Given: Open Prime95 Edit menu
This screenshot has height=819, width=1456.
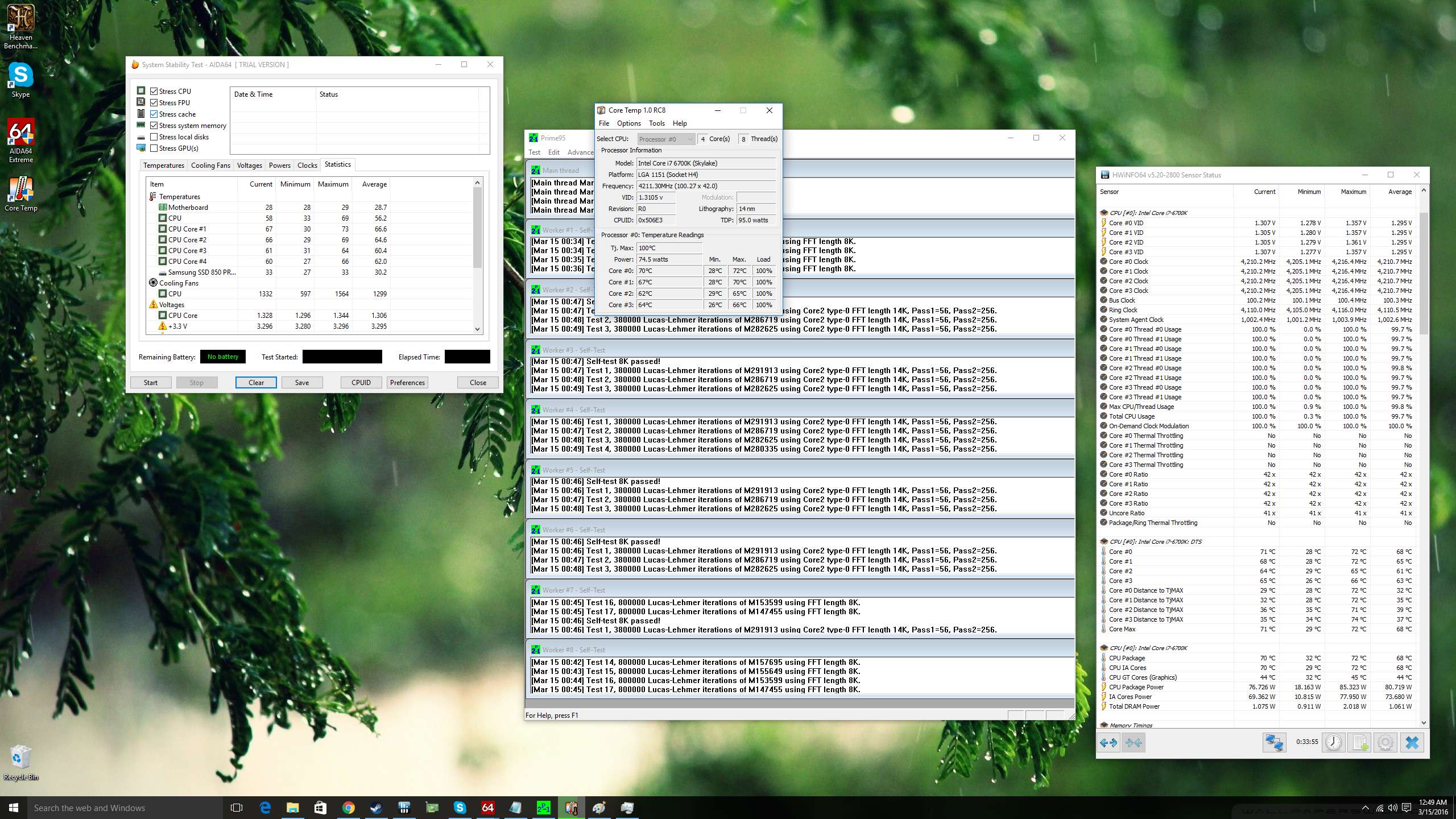Looking at the screenshot, I should 553,152.
